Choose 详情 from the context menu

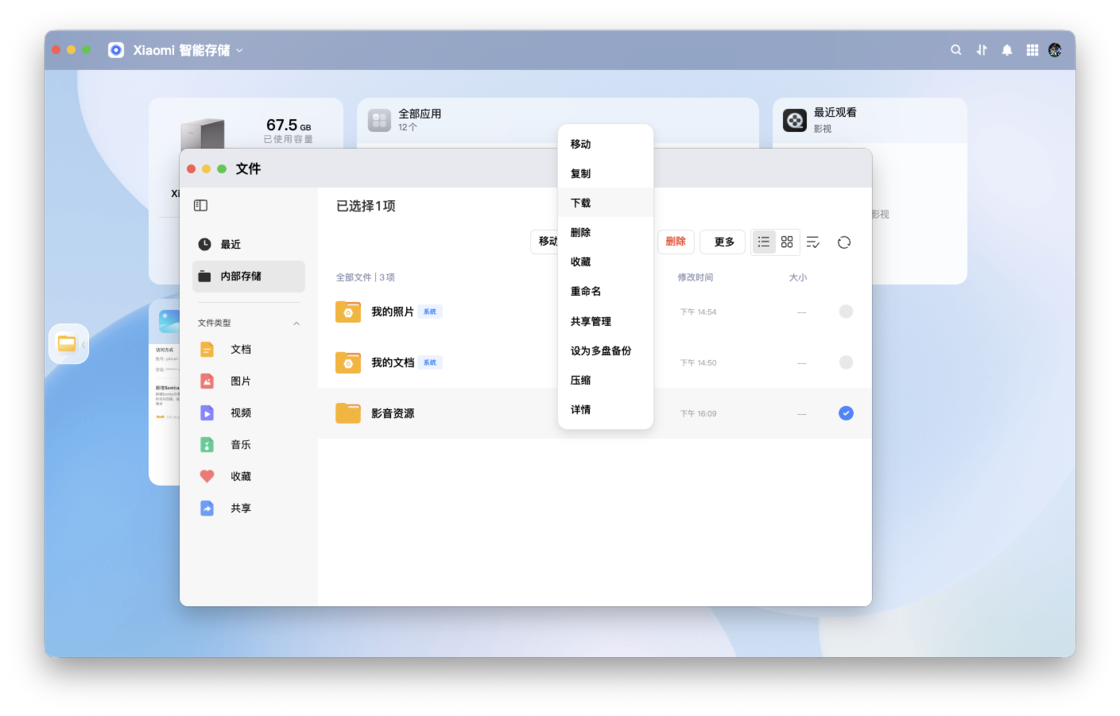[606, 409]
